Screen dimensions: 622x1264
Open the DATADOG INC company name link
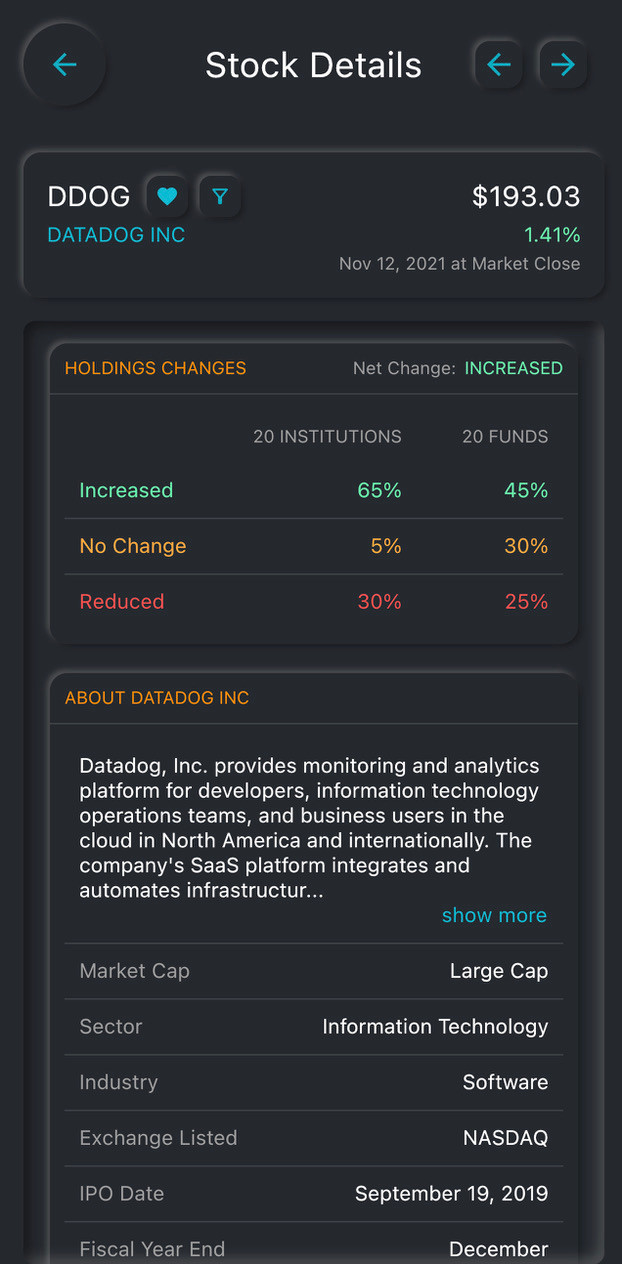click(116, 235)
